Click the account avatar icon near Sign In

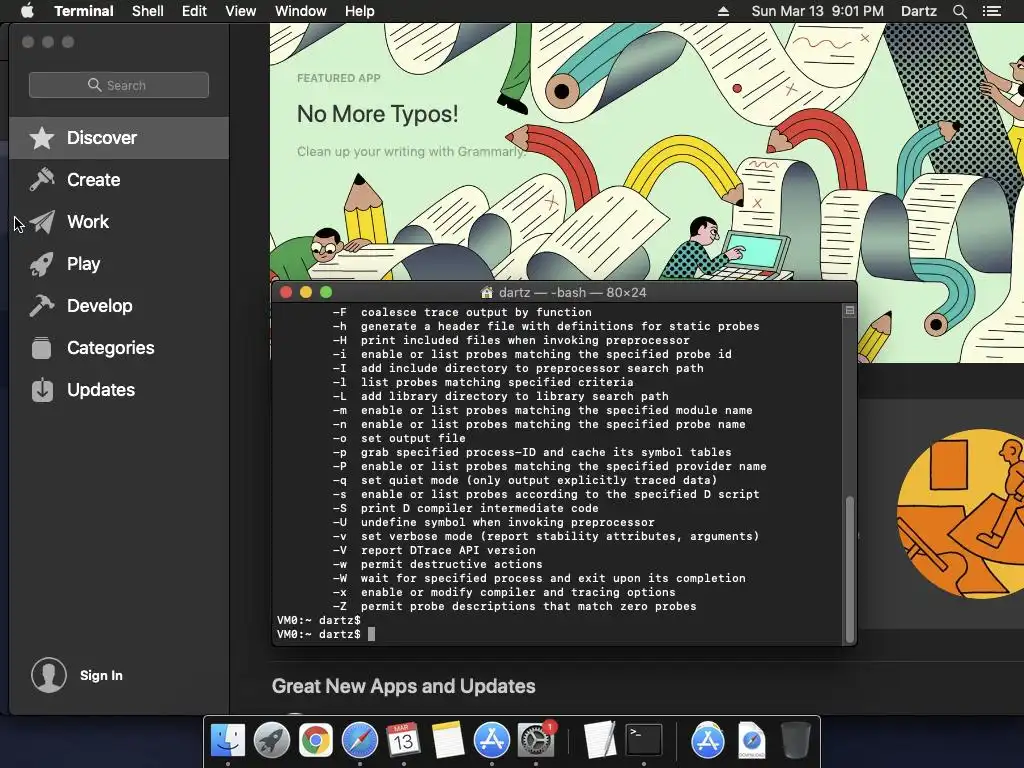(x=49, y=675)
